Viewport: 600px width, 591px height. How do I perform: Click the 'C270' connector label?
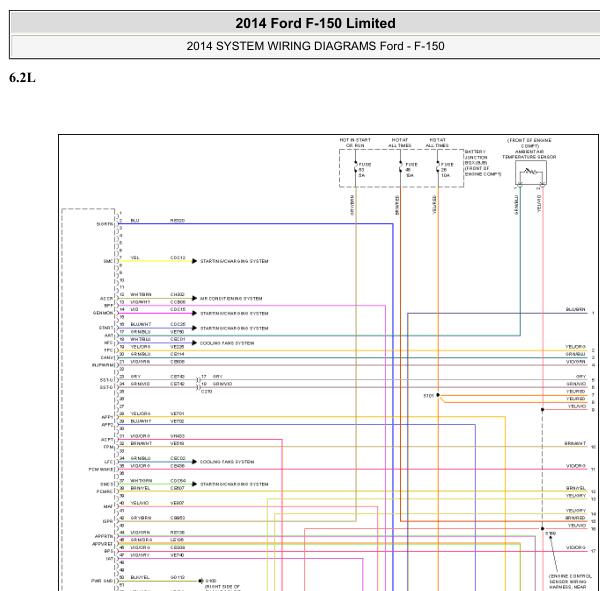click(206, 392)
